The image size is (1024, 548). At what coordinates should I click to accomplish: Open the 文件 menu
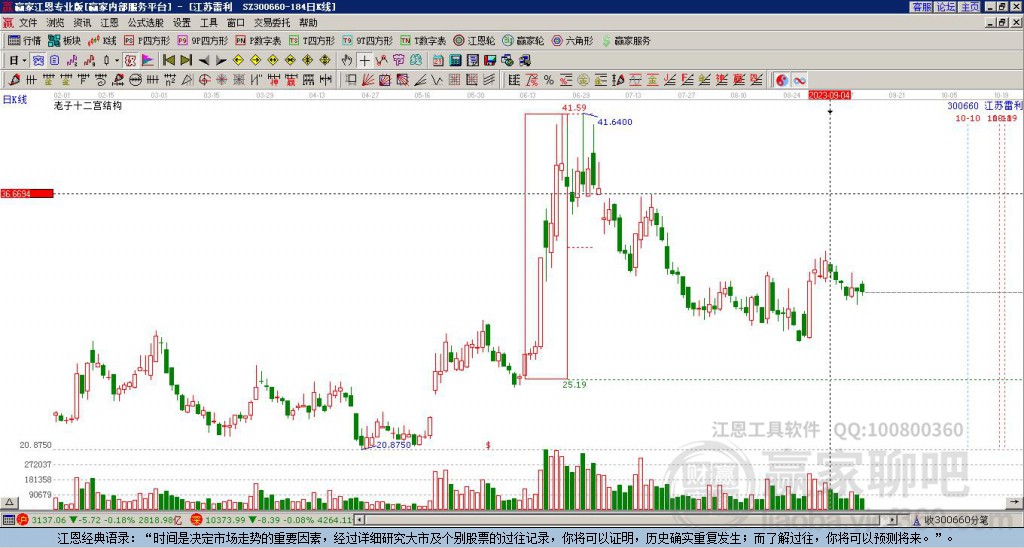[x=28, y=23]
